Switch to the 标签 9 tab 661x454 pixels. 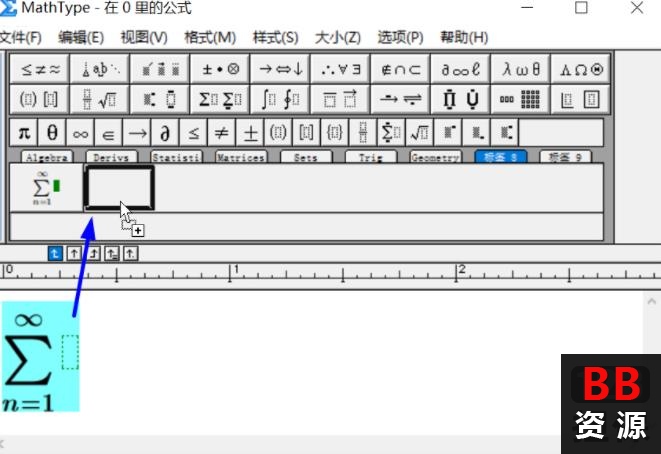pos(566,157)
